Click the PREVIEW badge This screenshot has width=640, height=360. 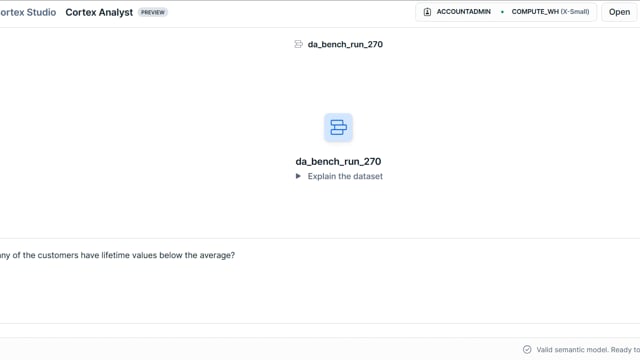coord(153,12)
